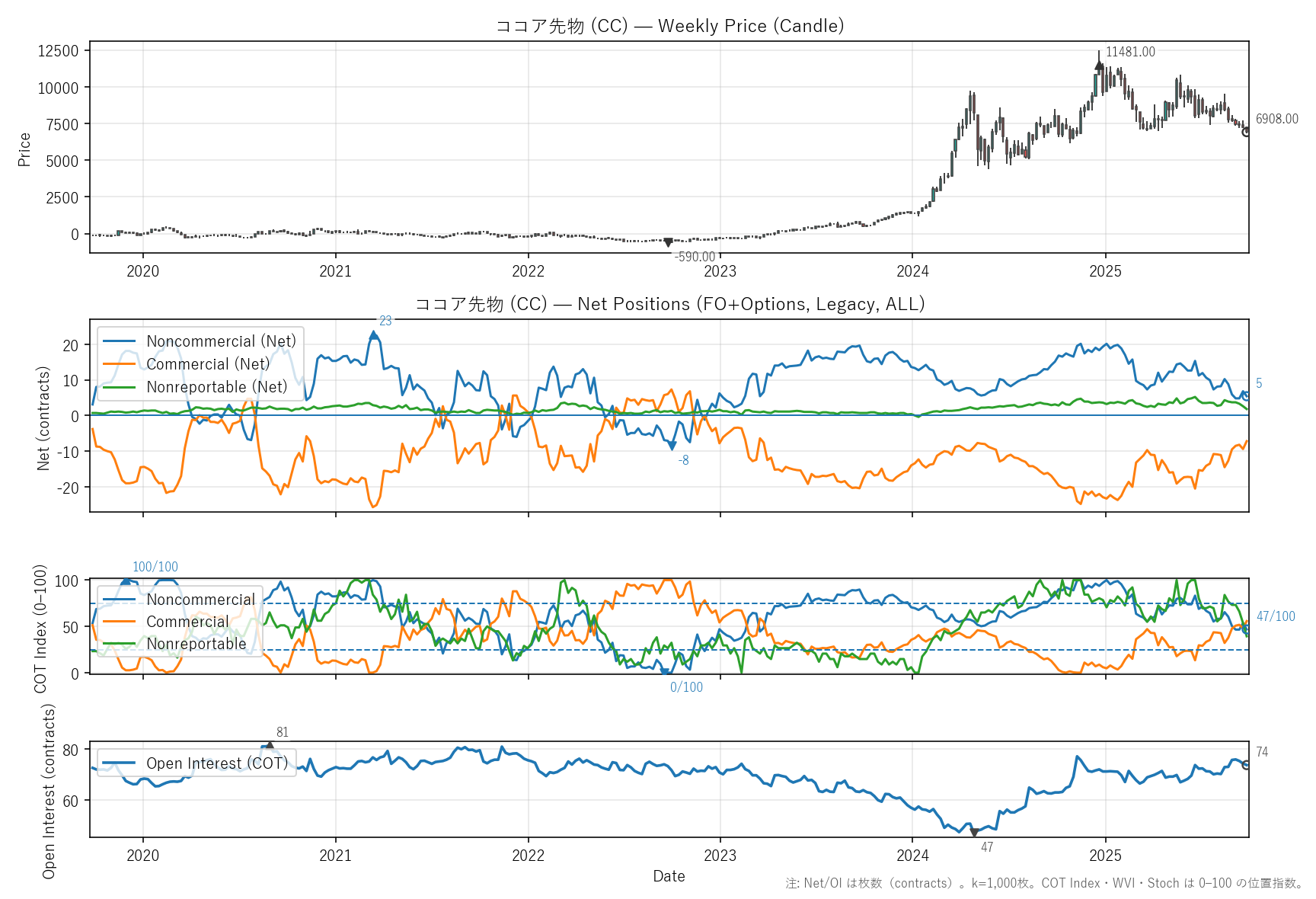Click the Open Interest peak marker labeled 81

(269, 746)
